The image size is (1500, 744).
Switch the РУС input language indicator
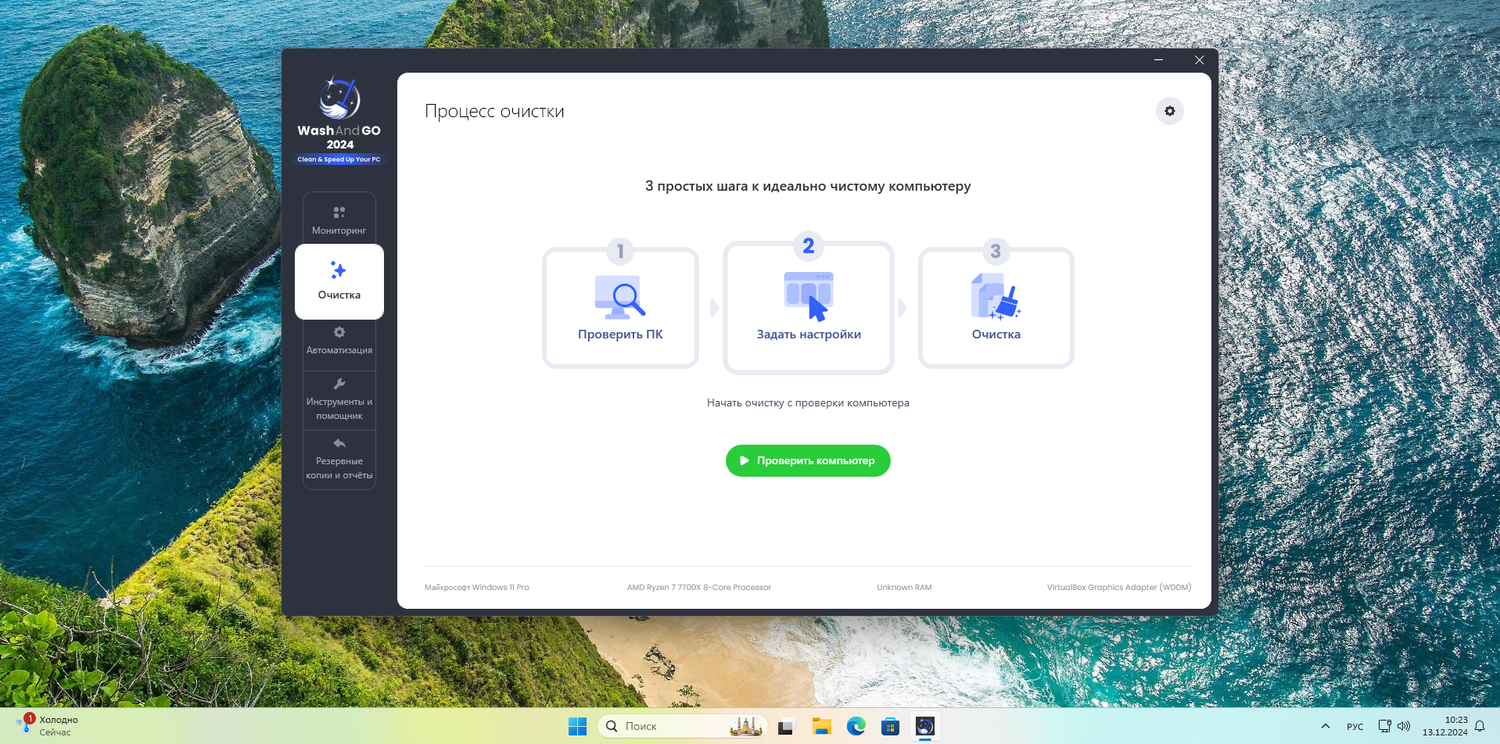[x=1355, y=726]
